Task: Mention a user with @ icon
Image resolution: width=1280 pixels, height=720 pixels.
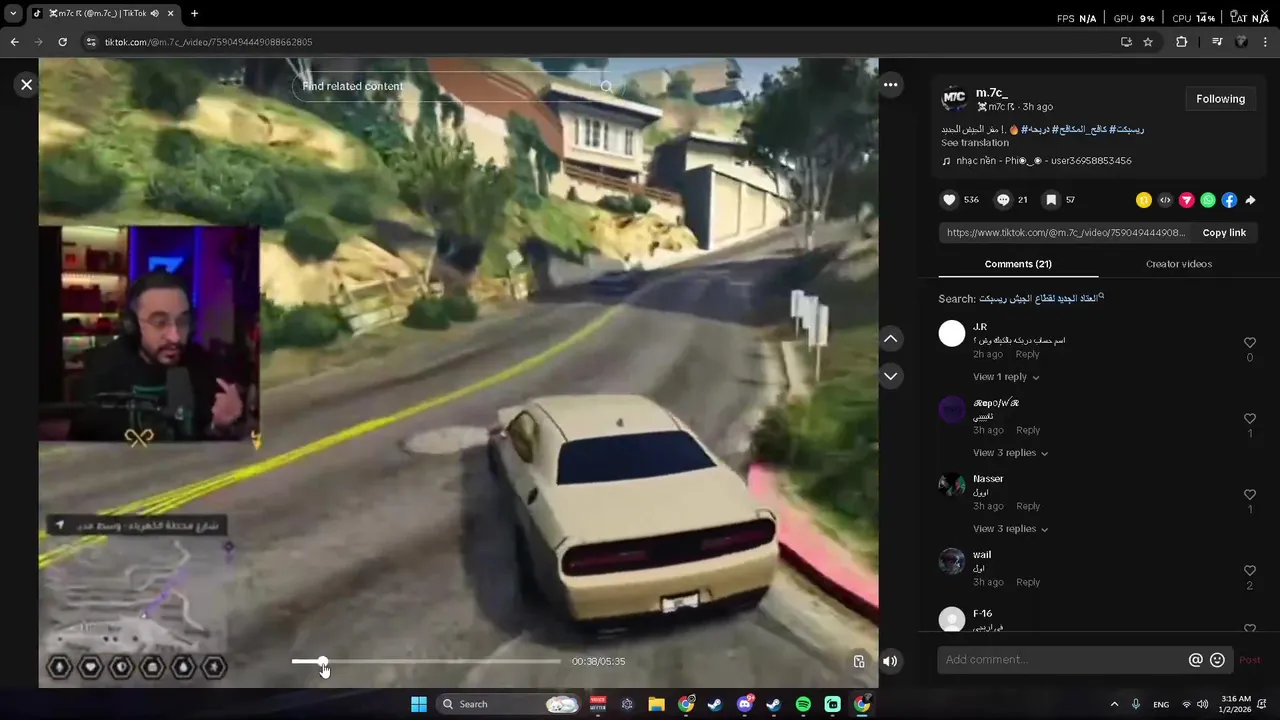Action: pyautogui.click(x=1195, y=660)
